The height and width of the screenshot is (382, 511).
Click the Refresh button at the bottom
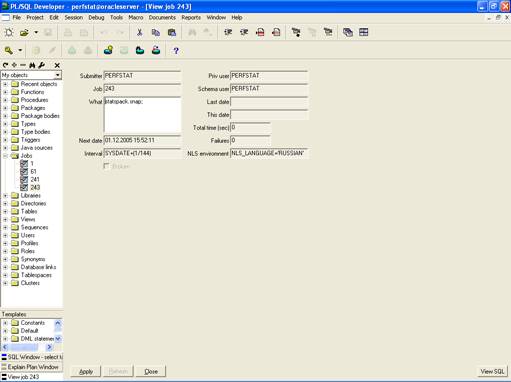tap(118, 371)
